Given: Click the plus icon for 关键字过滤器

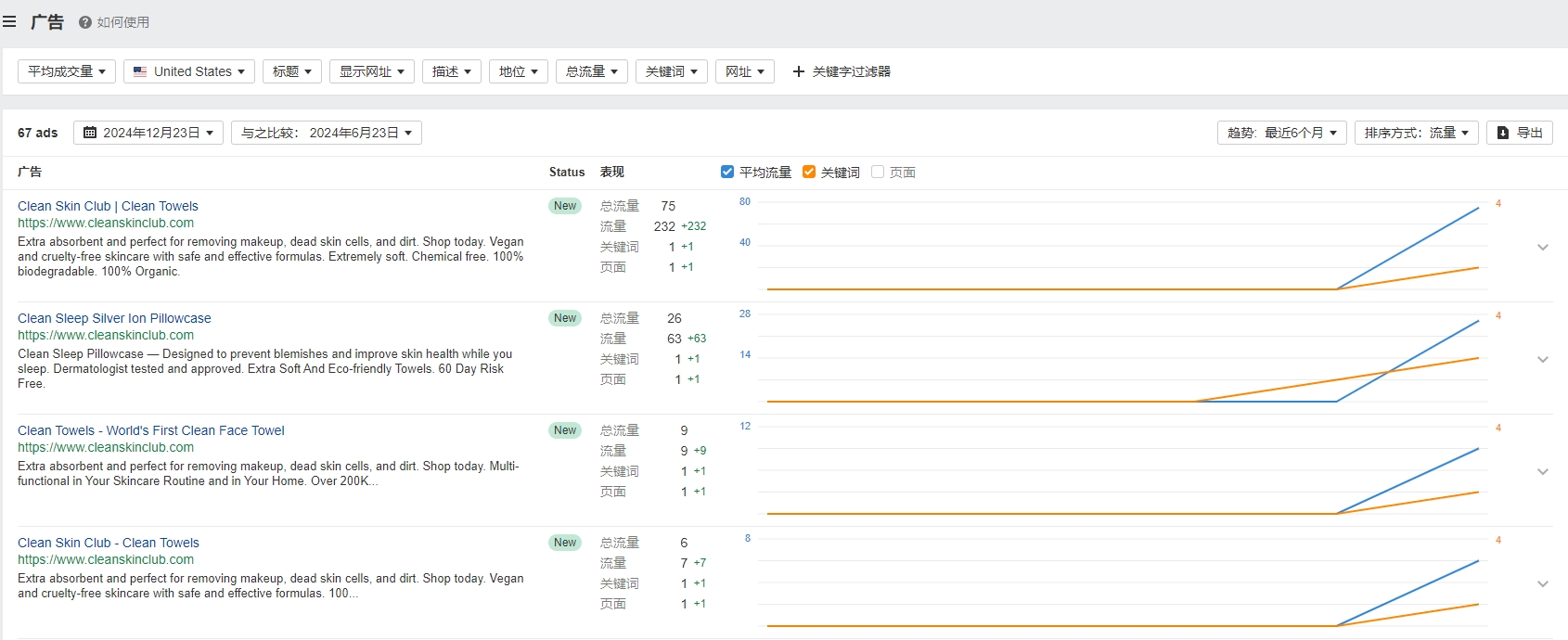Looking at the screenshot, I should (798, 71).
